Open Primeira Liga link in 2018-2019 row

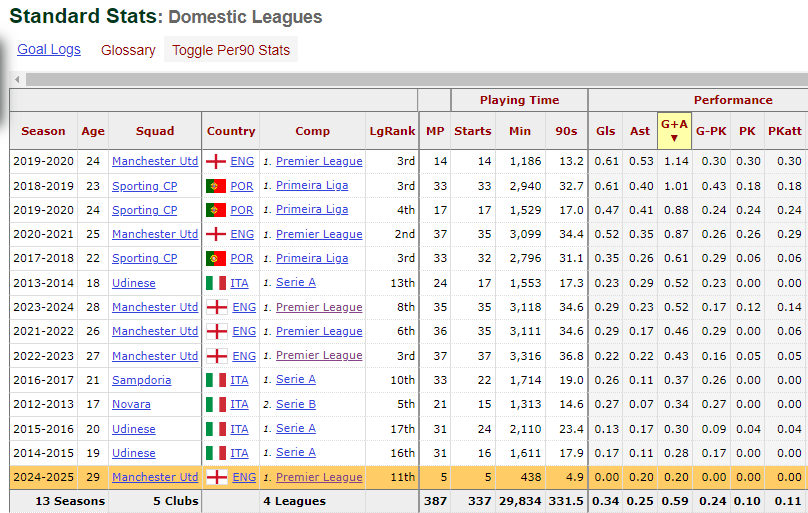[x=312, y=185]
